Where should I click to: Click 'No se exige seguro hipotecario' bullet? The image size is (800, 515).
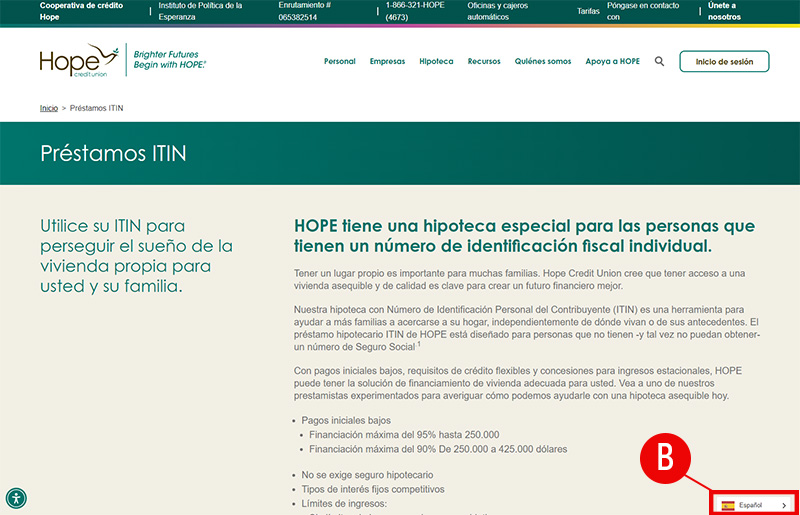coord(367,475)
